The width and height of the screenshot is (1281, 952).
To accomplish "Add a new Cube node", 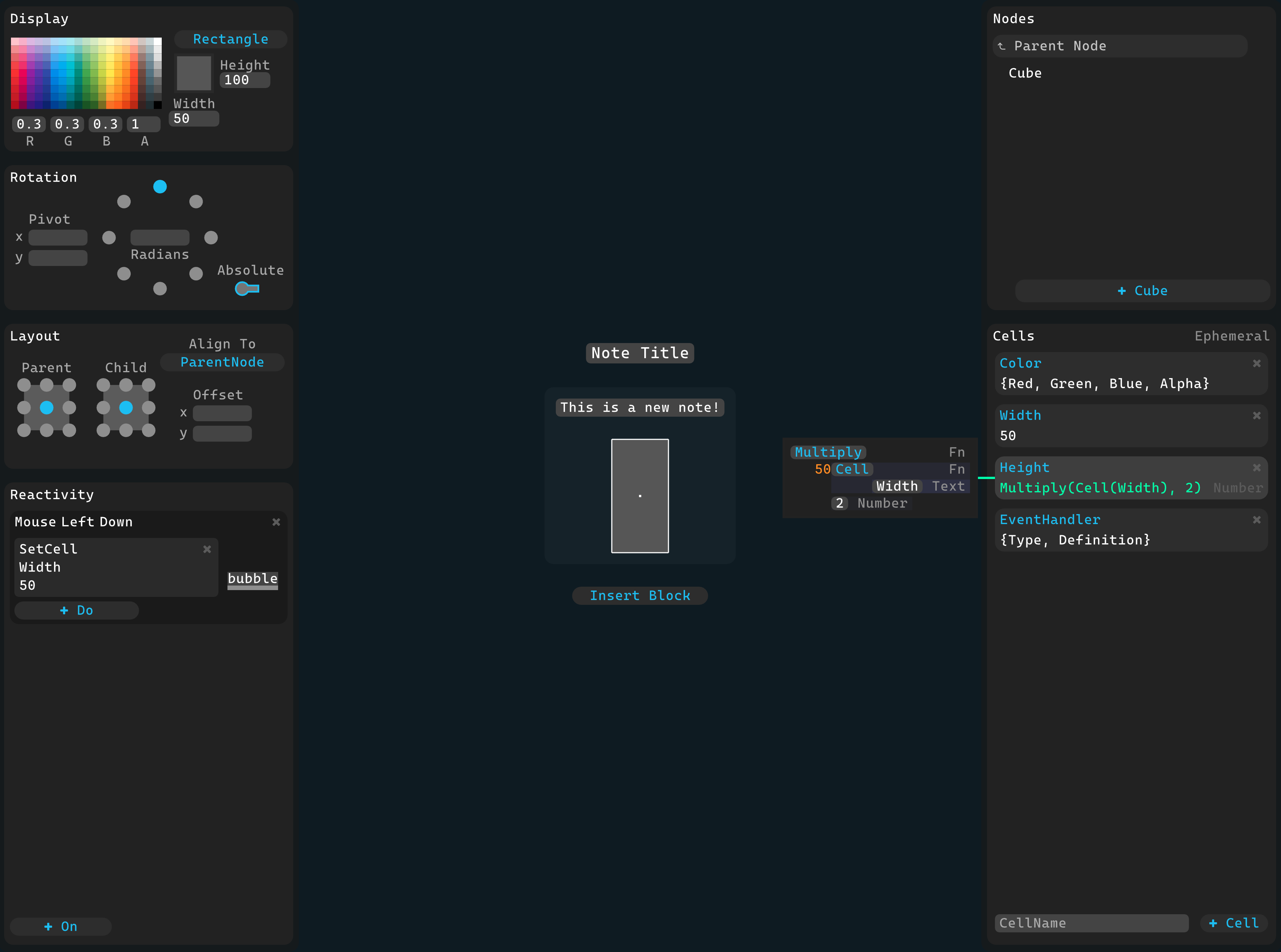I will click(x=1142, y=291).
